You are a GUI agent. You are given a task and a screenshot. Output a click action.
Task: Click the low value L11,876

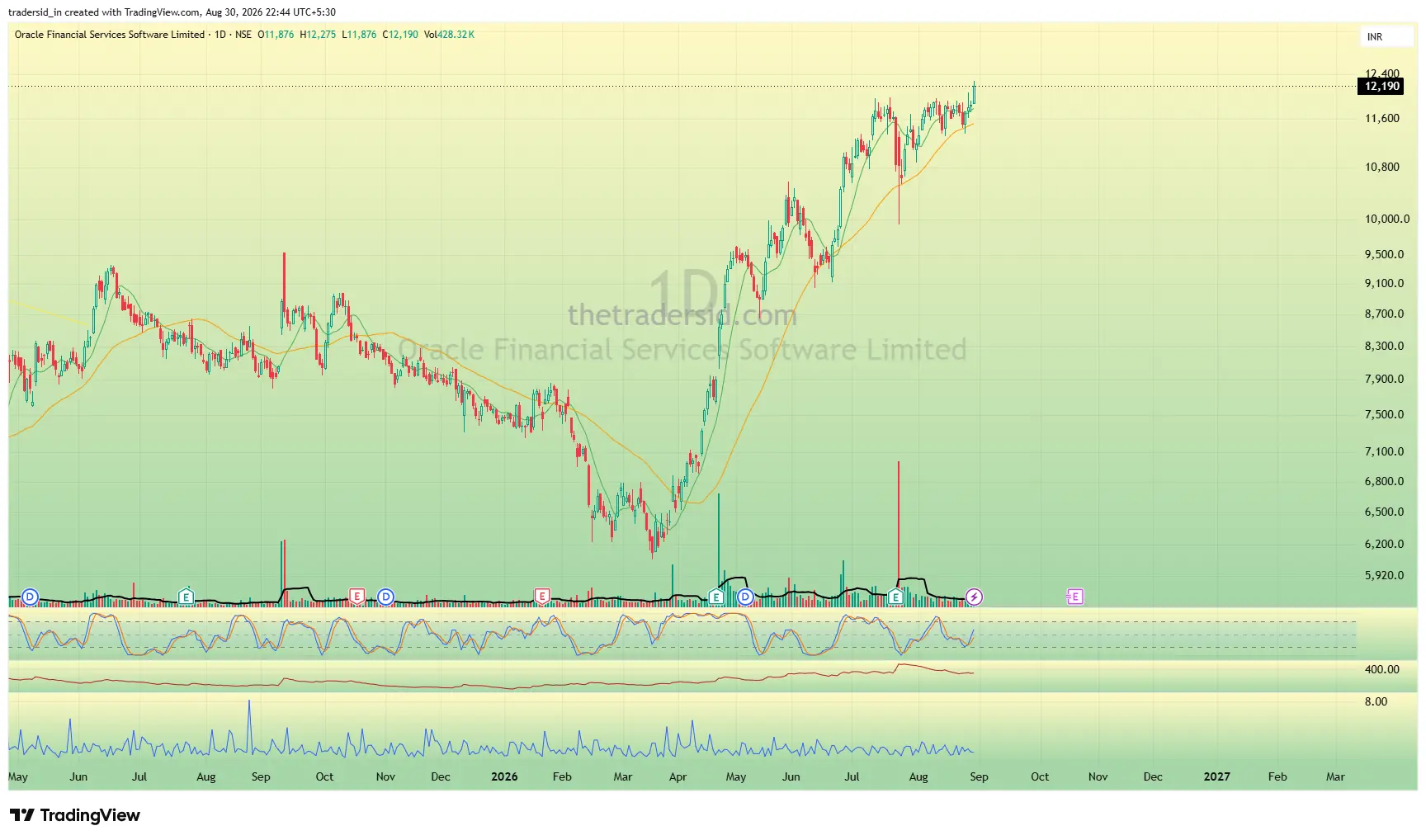pos(359,35)
